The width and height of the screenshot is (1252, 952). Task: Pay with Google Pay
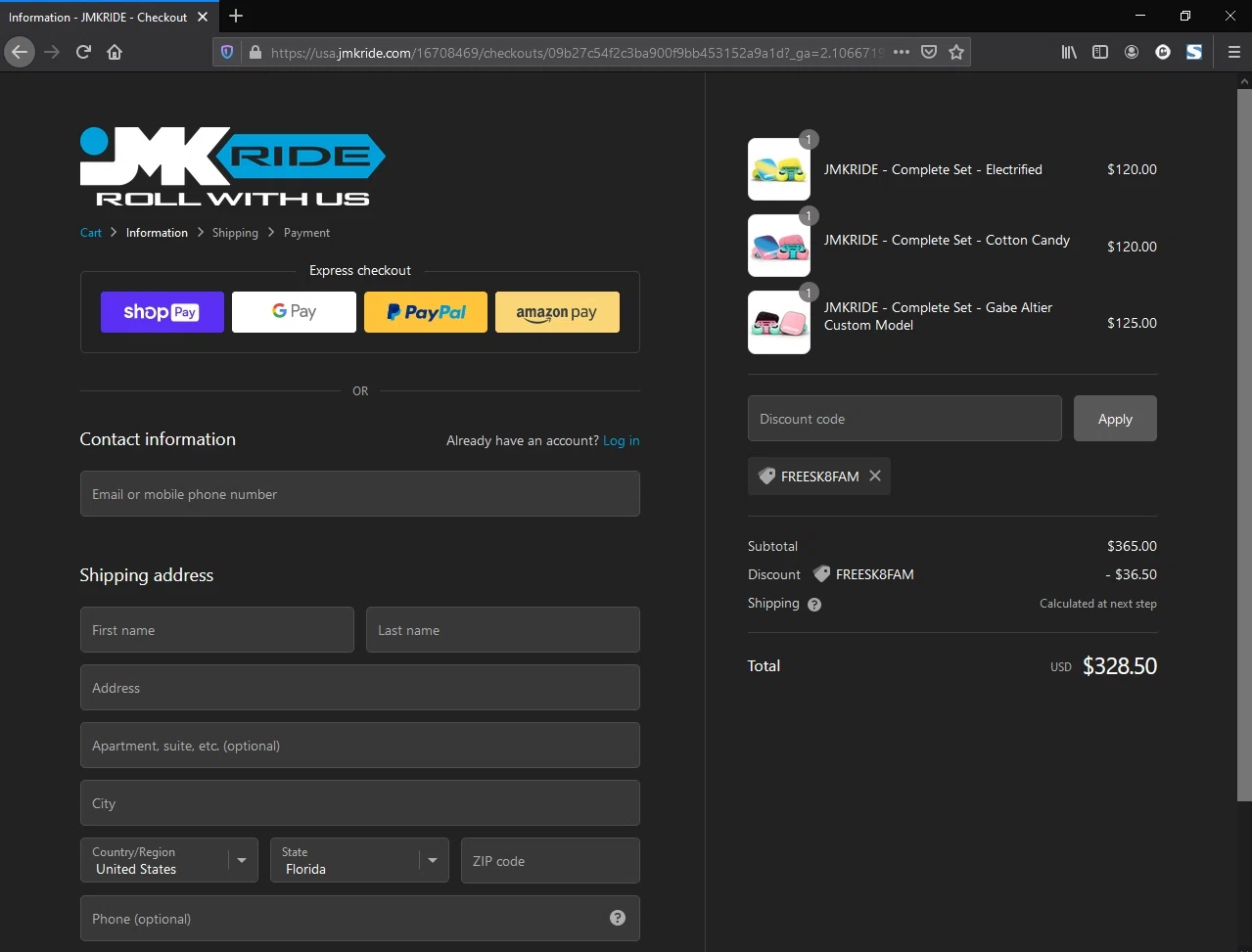[294, 312]
